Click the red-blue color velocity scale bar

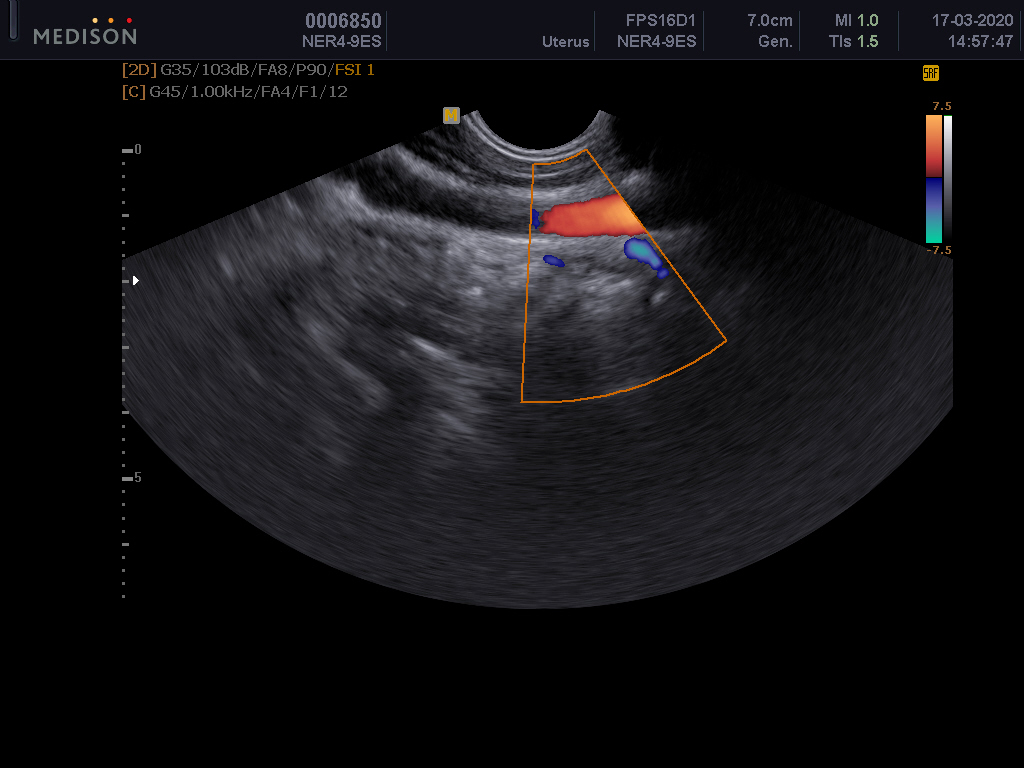pyautogui.click(x=933, y=180)
